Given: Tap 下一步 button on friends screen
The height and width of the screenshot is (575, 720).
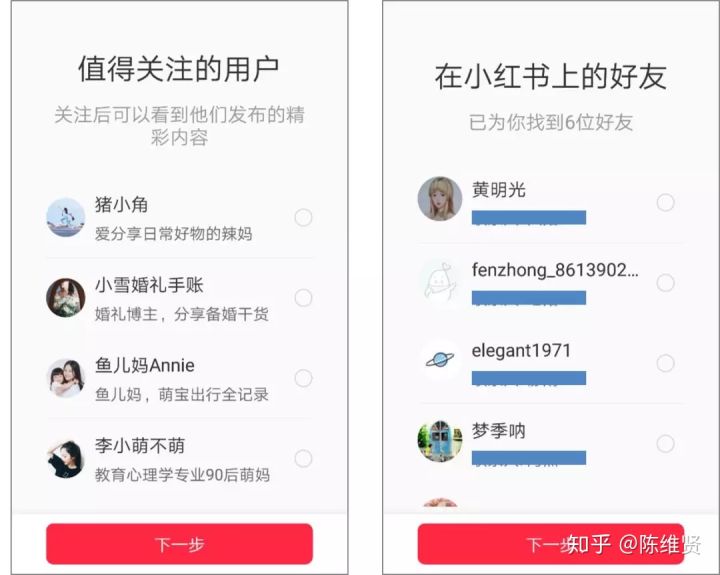Looking at the screenshot, I should 551,544.
